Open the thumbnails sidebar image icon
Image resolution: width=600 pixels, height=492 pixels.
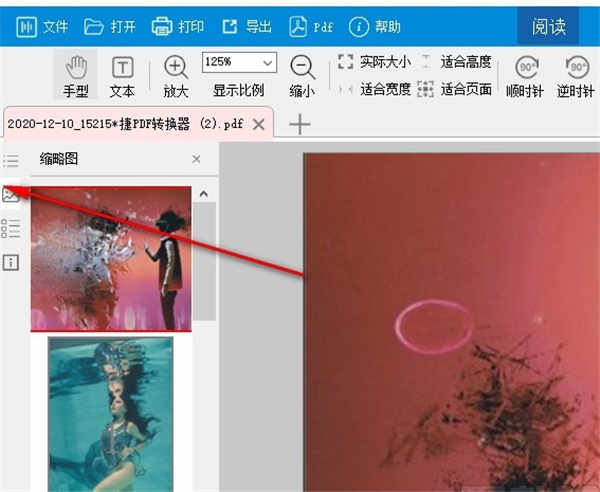click(x=10, y=194)
